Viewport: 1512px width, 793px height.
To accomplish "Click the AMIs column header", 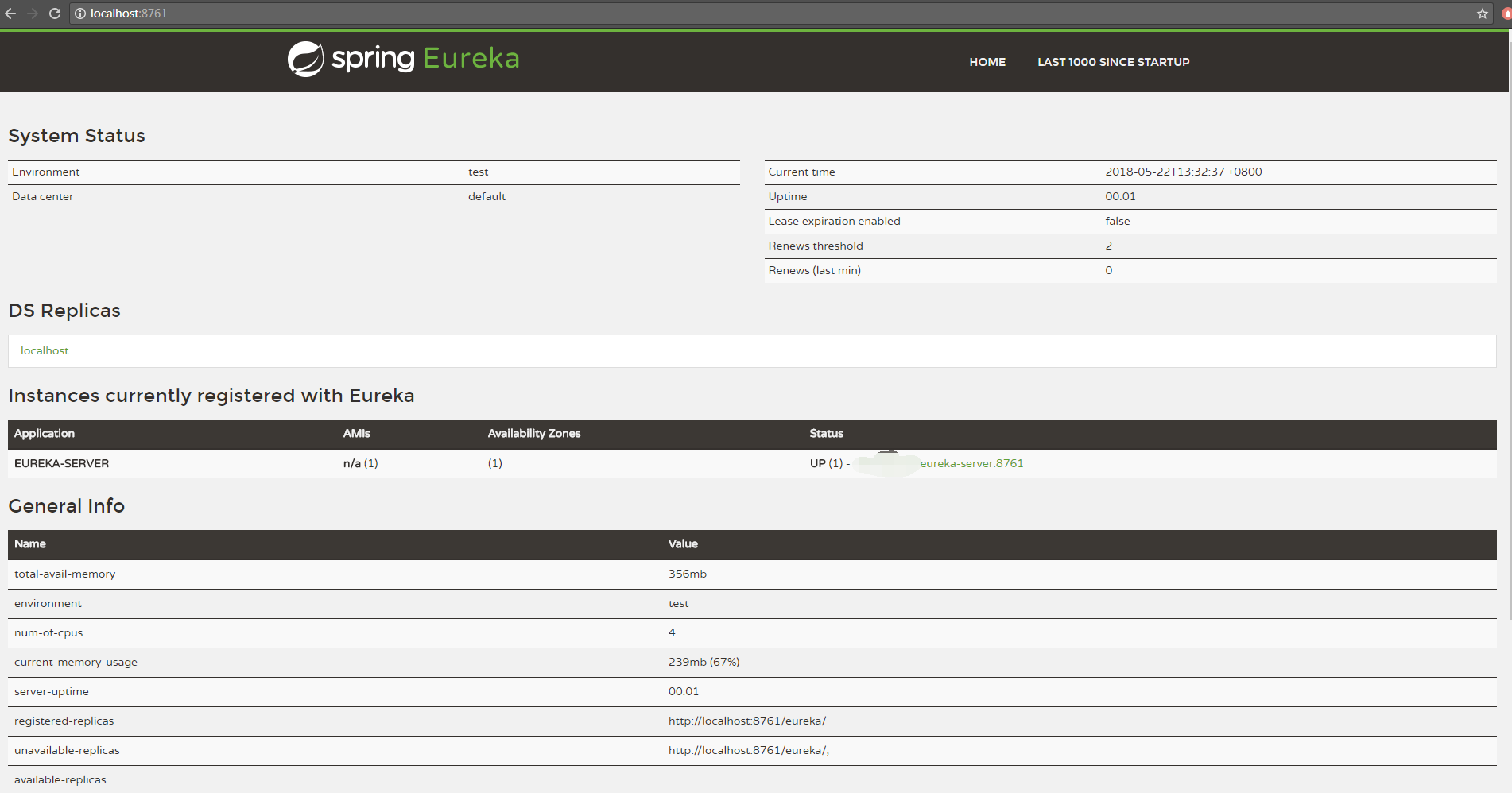I will click(x=357, y=433).
